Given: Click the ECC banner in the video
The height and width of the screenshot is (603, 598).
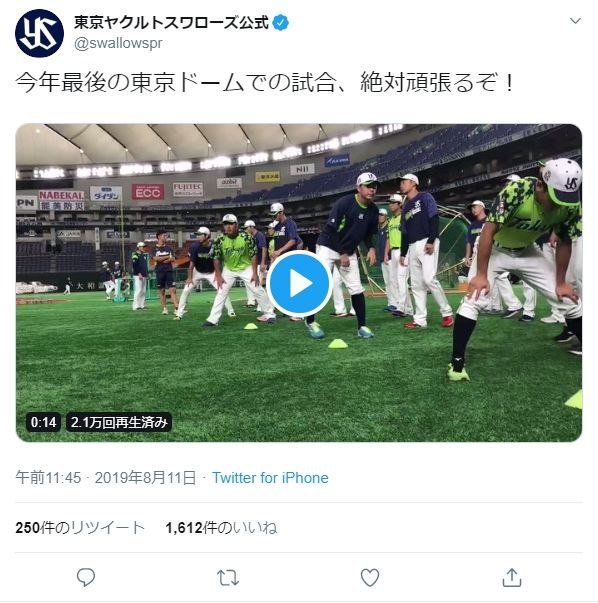Looking at the screenshot, I should tap(148, 192).
